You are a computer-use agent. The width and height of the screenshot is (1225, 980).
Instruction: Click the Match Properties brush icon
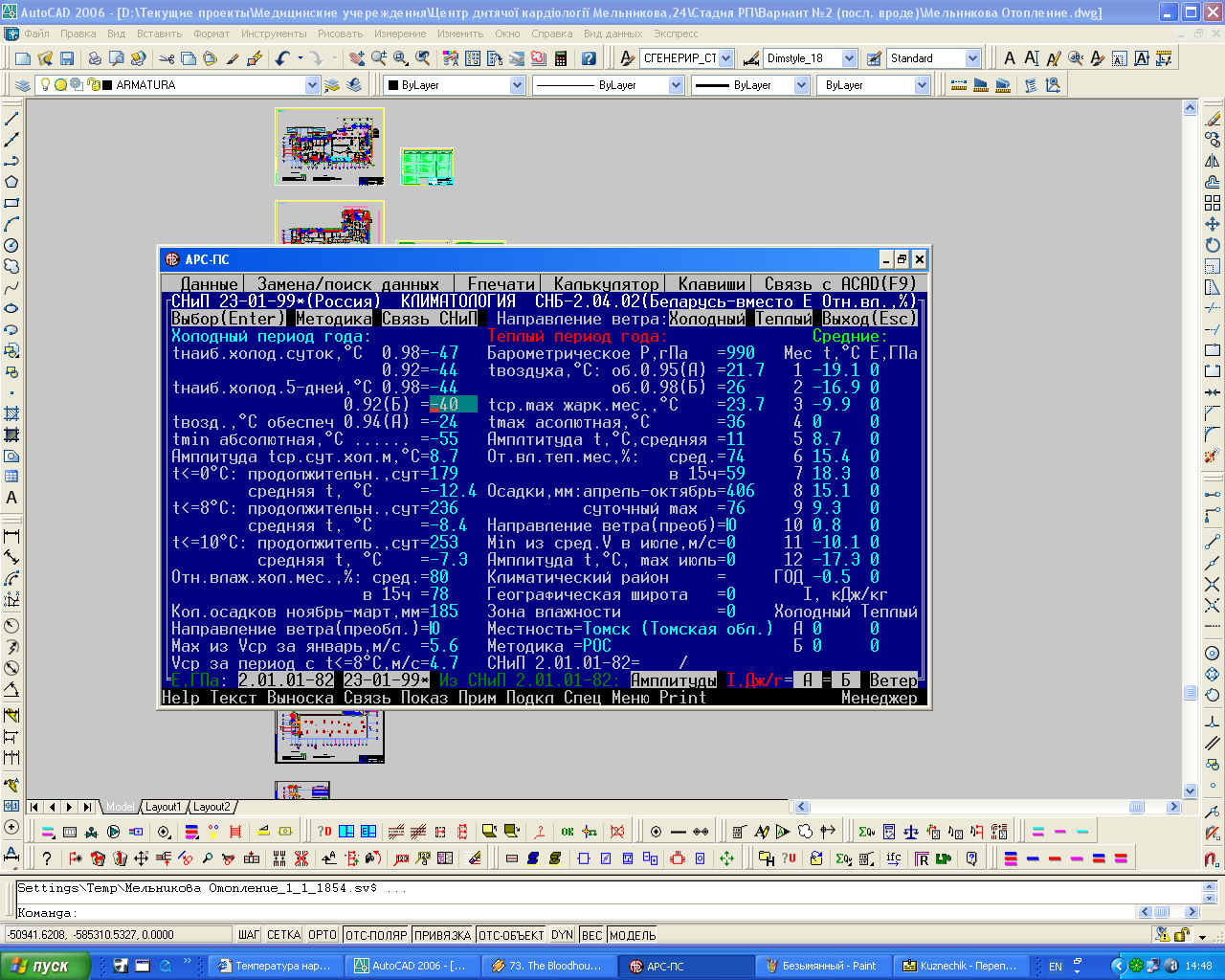233,58
